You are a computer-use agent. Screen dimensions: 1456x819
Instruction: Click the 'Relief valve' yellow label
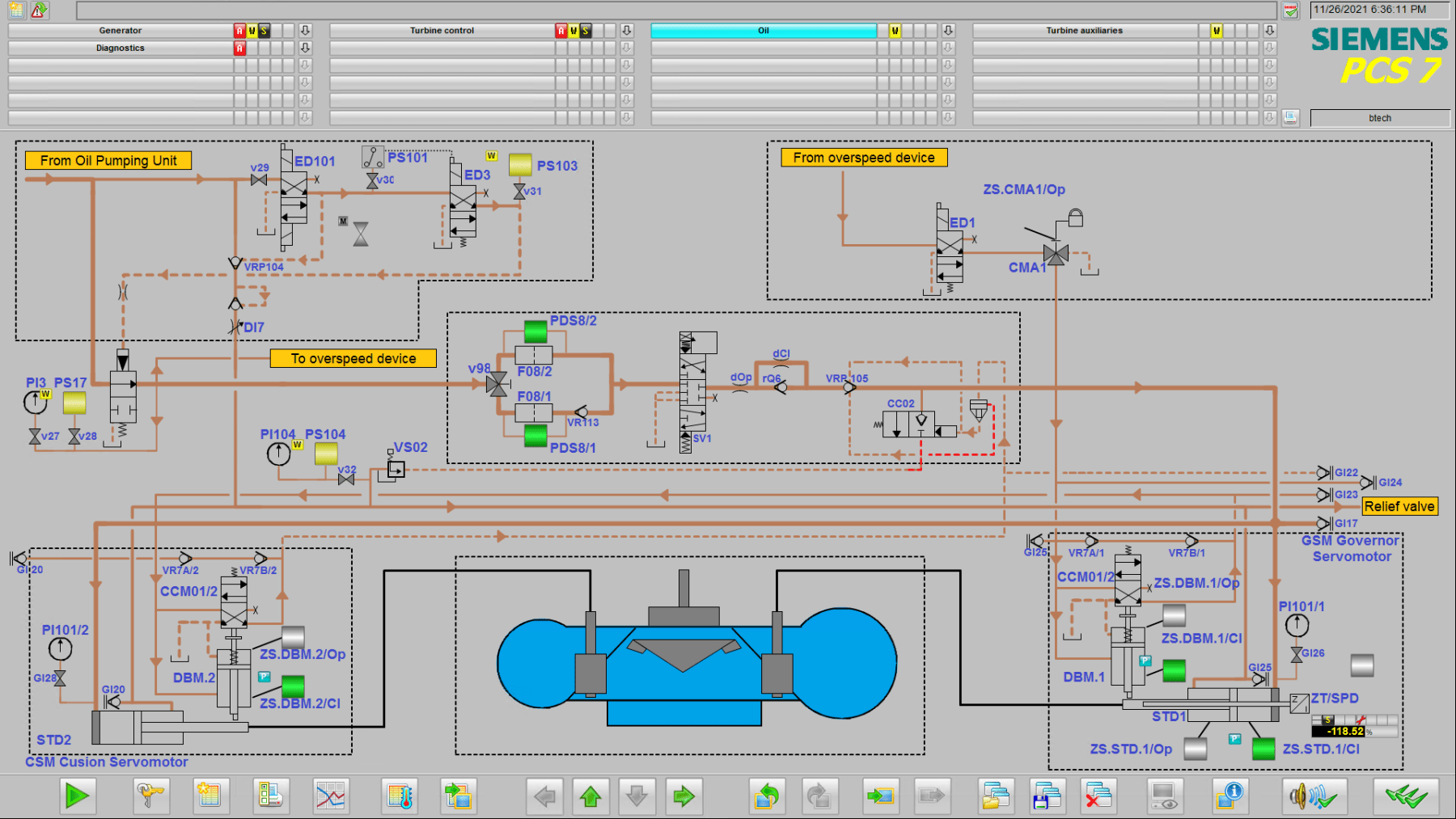coord(1399,506)
